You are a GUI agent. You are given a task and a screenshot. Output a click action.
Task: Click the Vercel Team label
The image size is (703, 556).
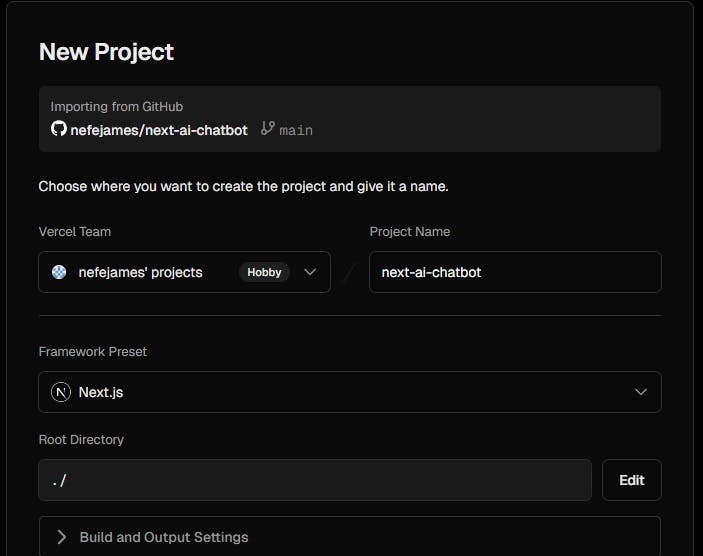75,232
